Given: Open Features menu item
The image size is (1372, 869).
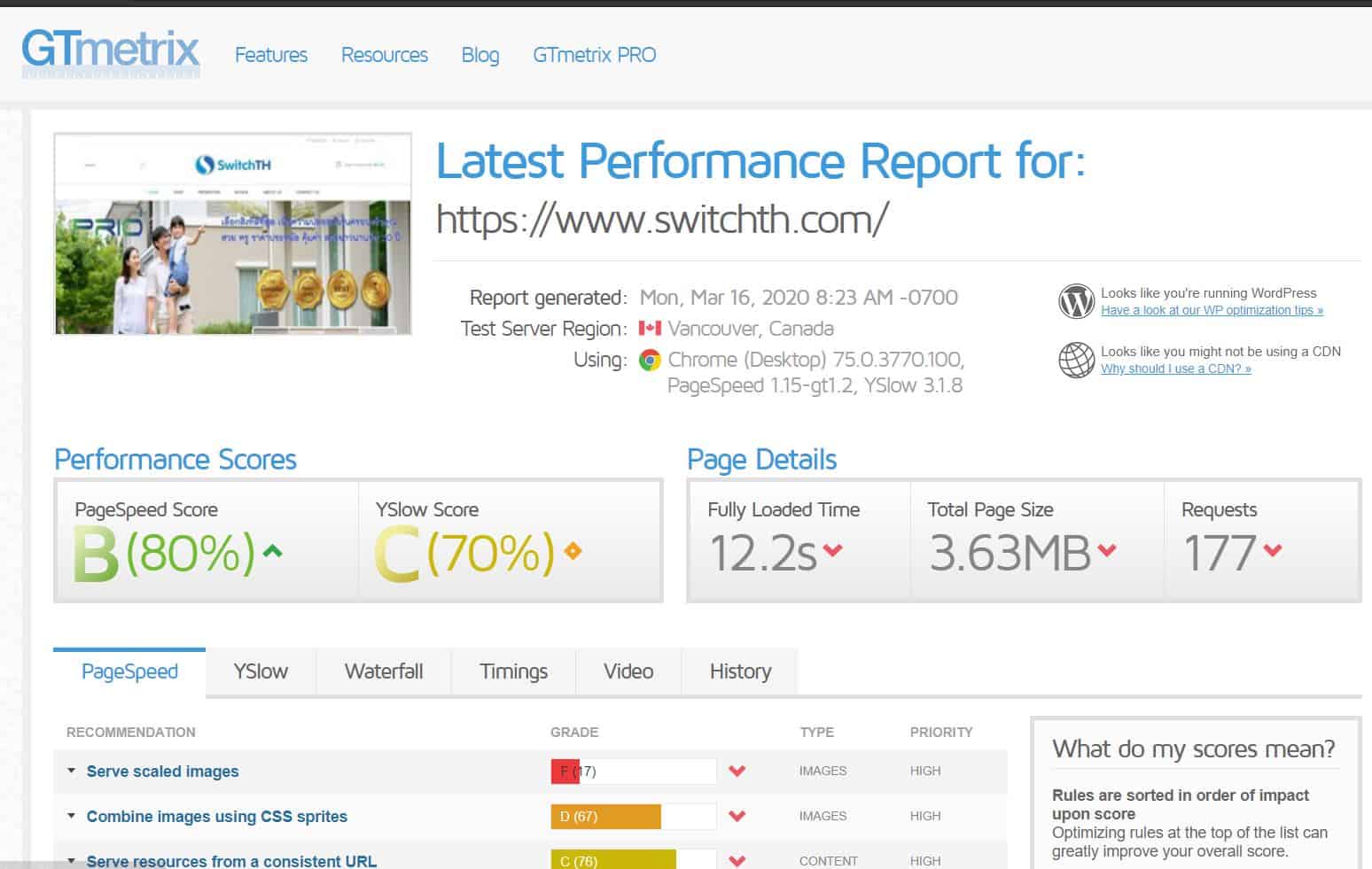Looking at the screenshot, I should click(271, 55).
